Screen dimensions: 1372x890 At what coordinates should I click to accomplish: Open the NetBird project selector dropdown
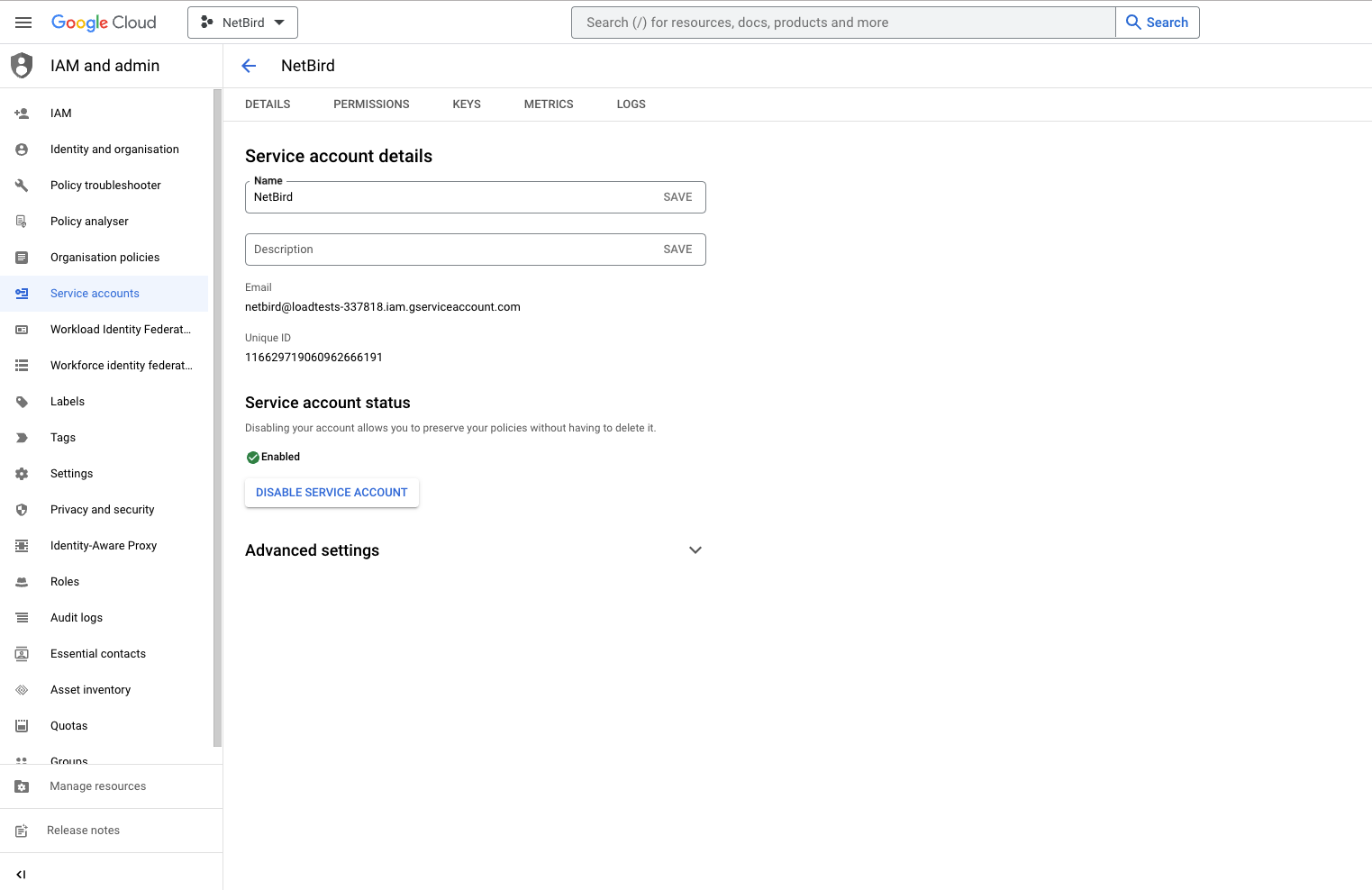coord(242,23)
